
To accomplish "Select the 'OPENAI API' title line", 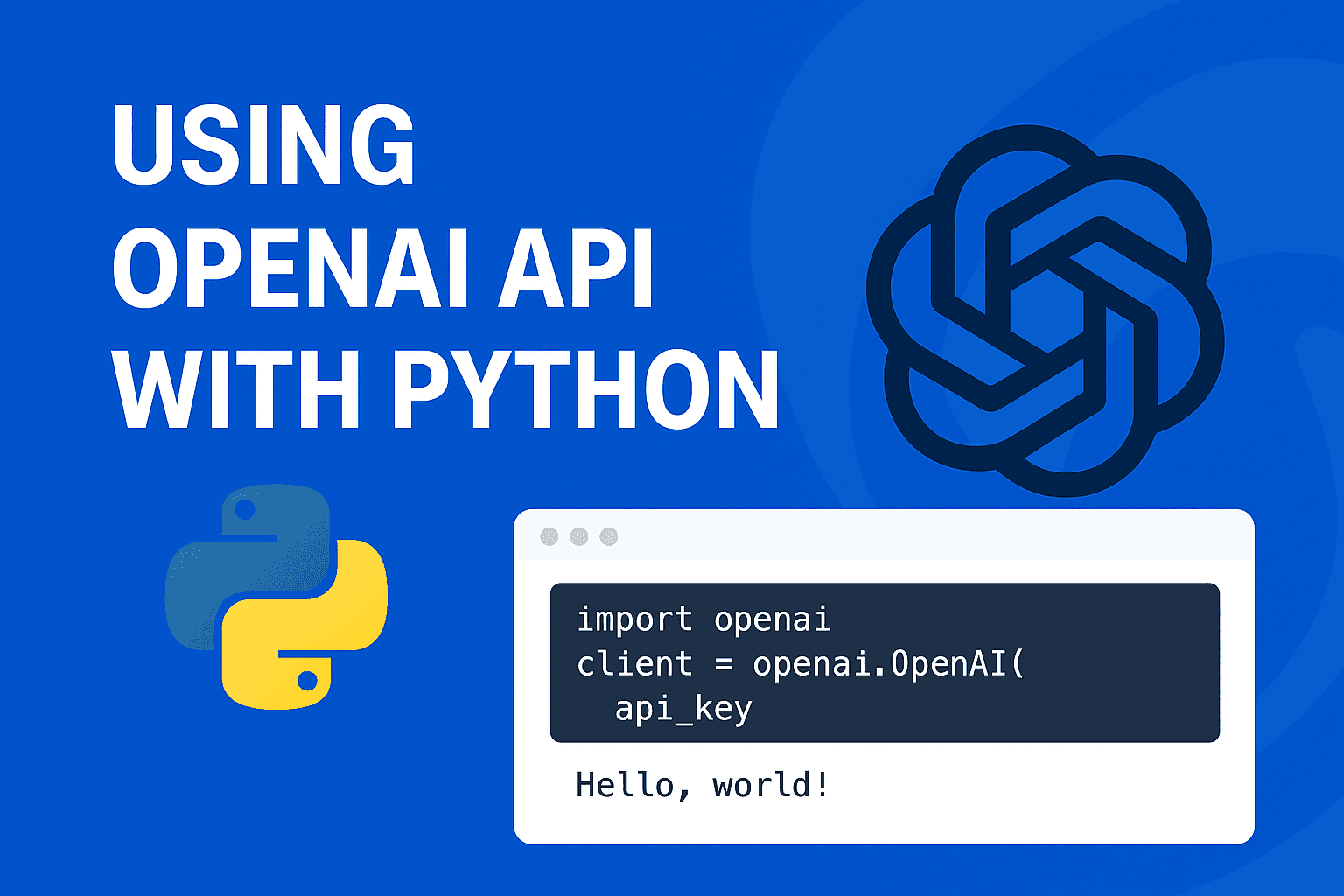I will tap(385, 267).
